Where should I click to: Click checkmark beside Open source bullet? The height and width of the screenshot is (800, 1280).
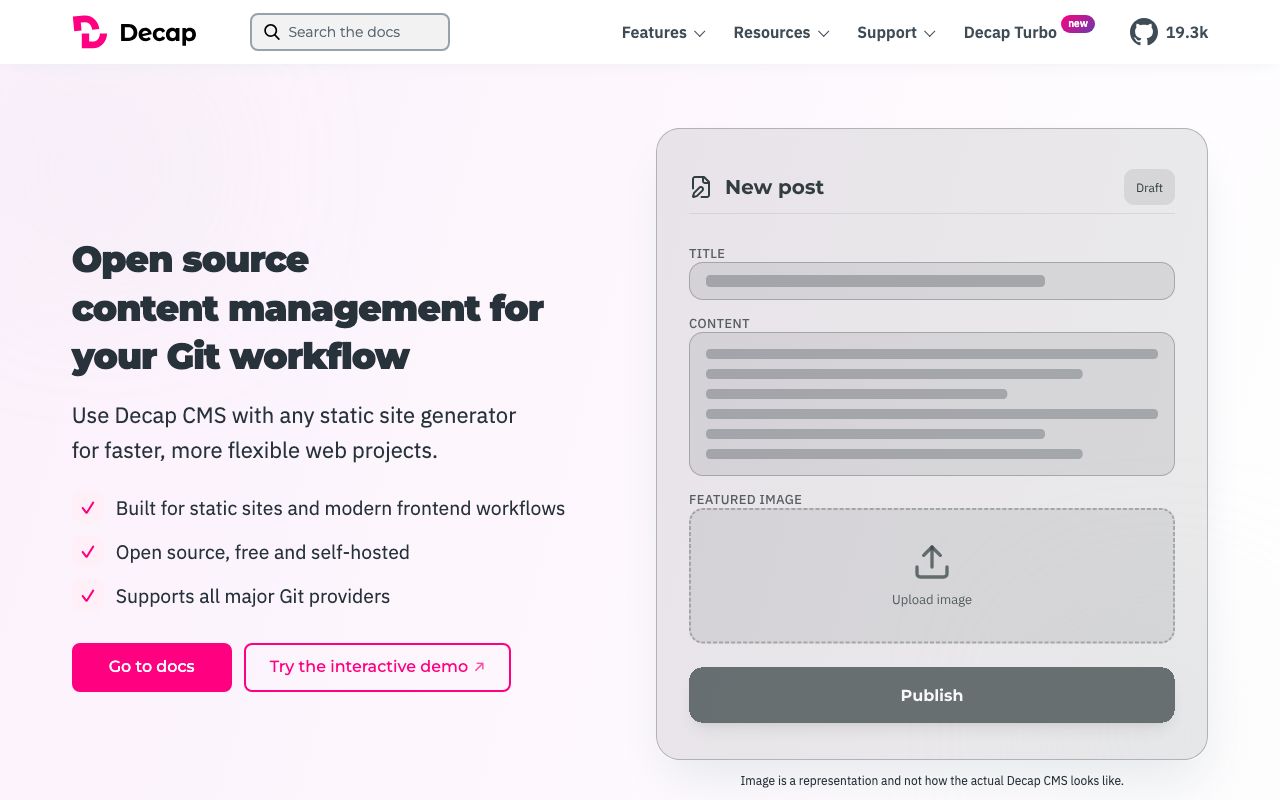[88, 552]
